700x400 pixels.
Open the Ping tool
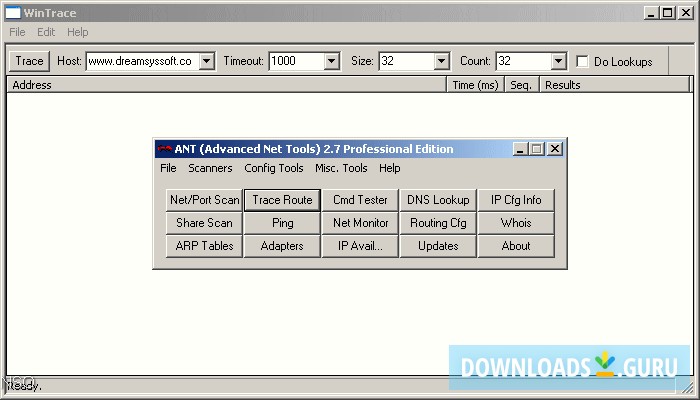click(x=282, y=223)
